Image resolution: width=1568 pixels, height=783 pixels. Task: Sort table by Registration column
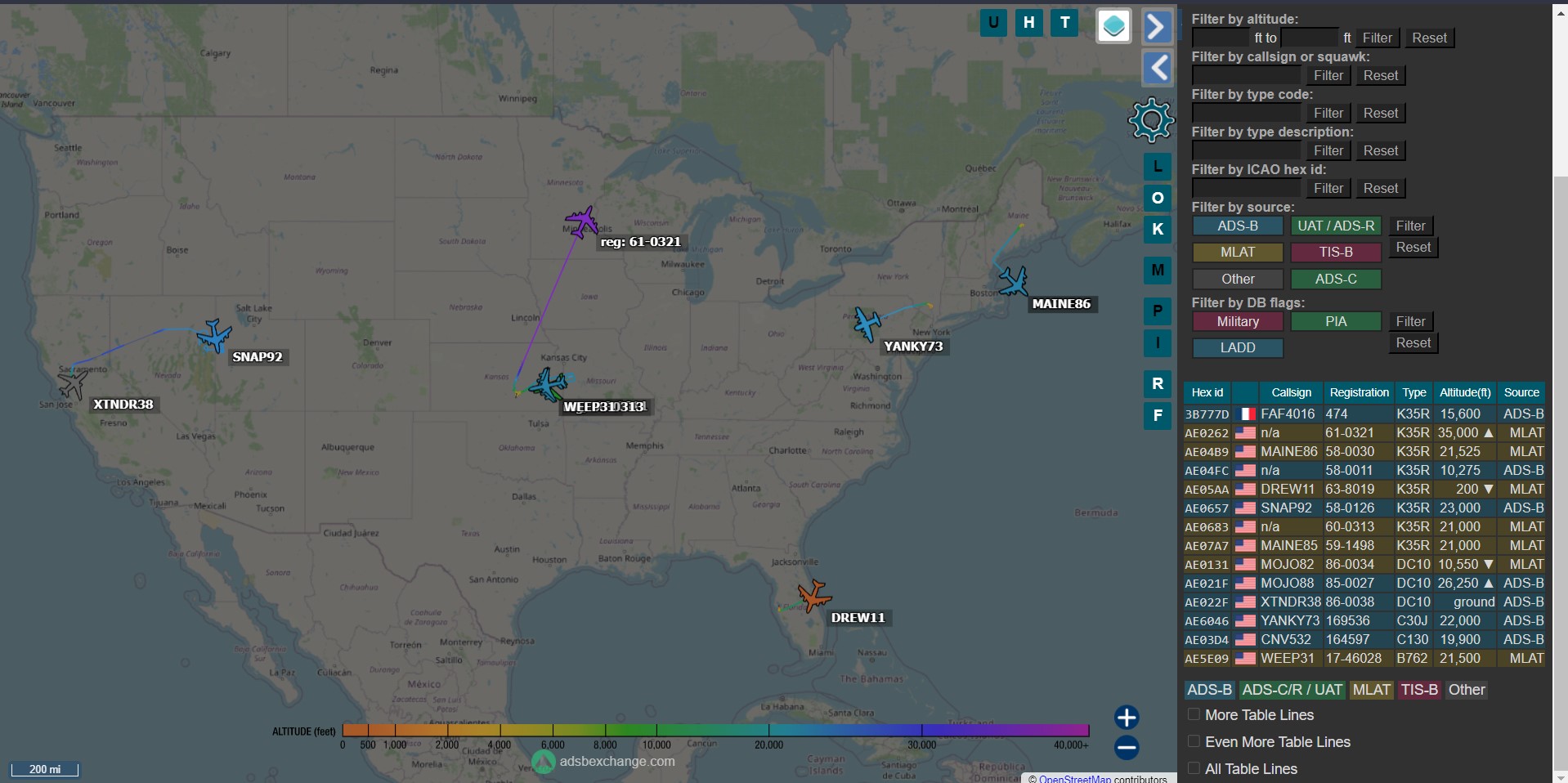[x=1359, y=392]
